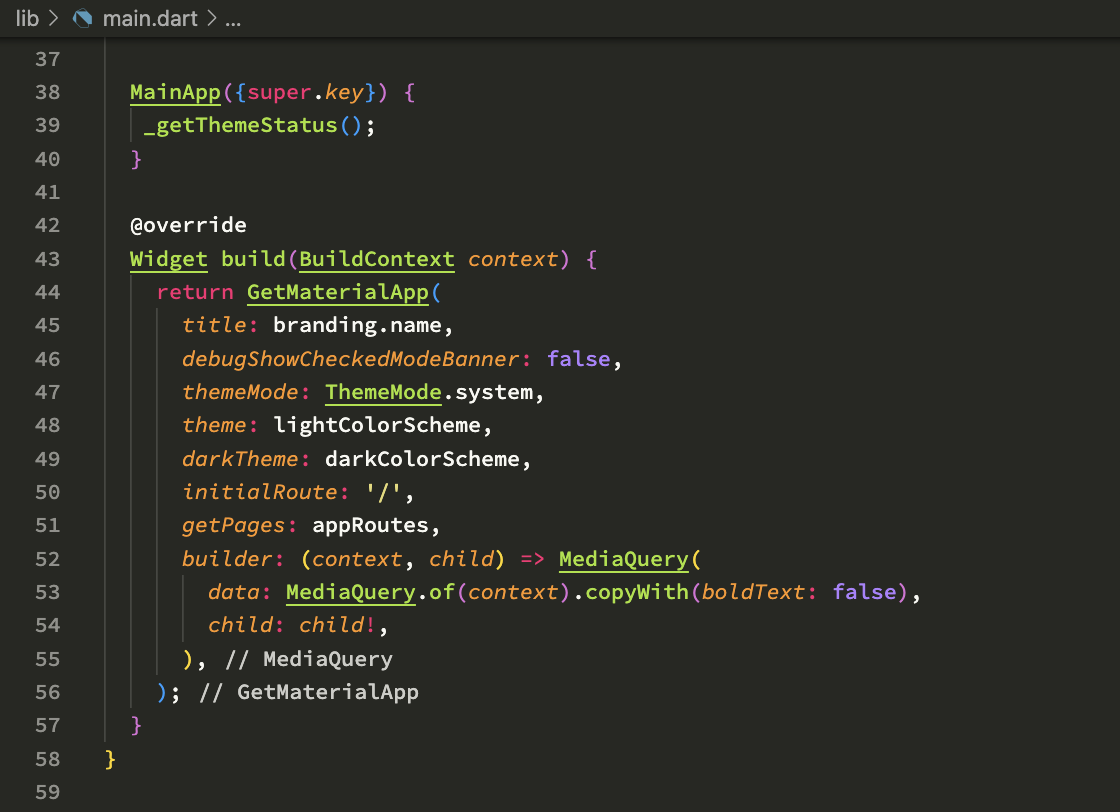Click the Dart file icon in the breadcrumb

(x=82, y=18)
